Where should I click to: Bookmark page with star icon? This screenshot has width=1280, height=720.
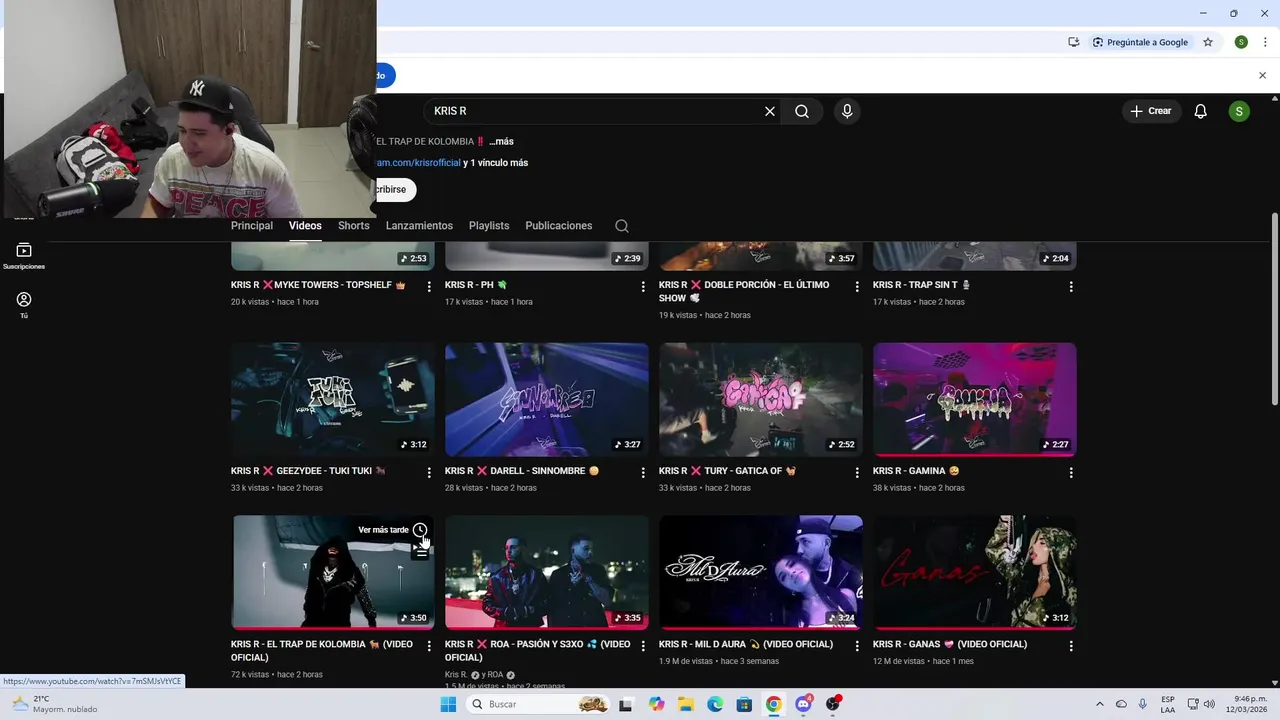click(x=1208, y=42)
